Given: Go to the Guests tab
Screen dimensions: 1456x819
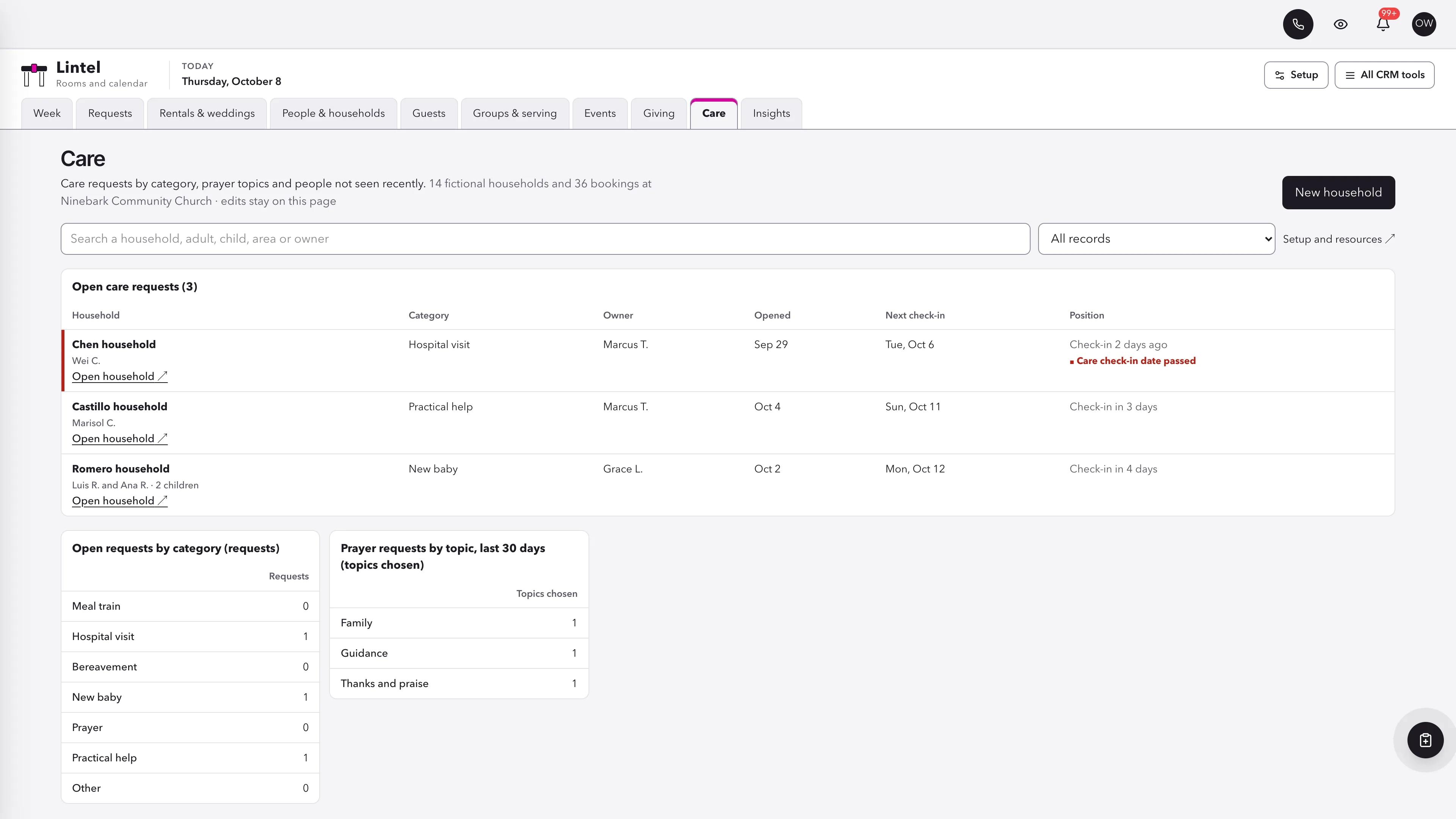Looking at the screenshot, I should point(428,114).
